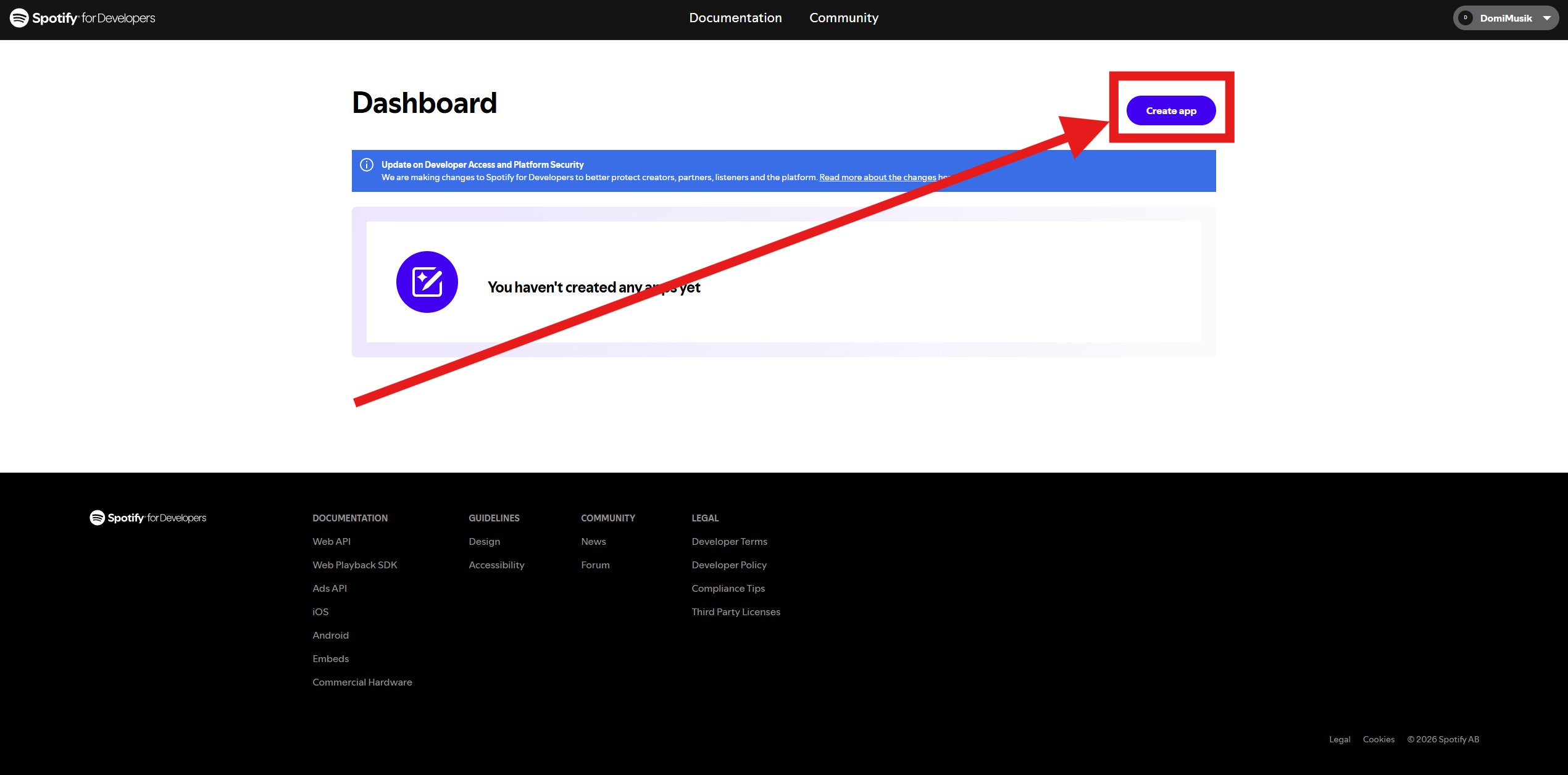Open the Embeds link in footer
Viewport: 1568px width, 775px height.
(330, 658)
